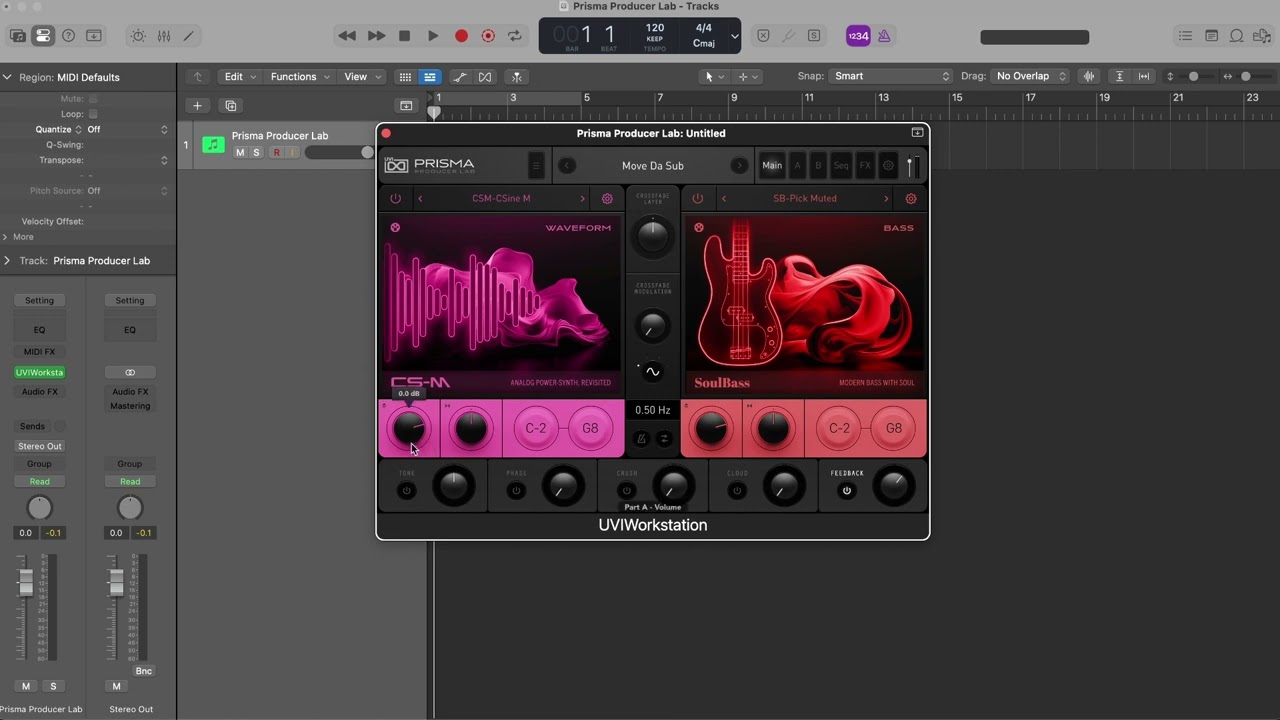Click the Bnc bounce button
1280x720 pixels.
[x=144, y=671]
